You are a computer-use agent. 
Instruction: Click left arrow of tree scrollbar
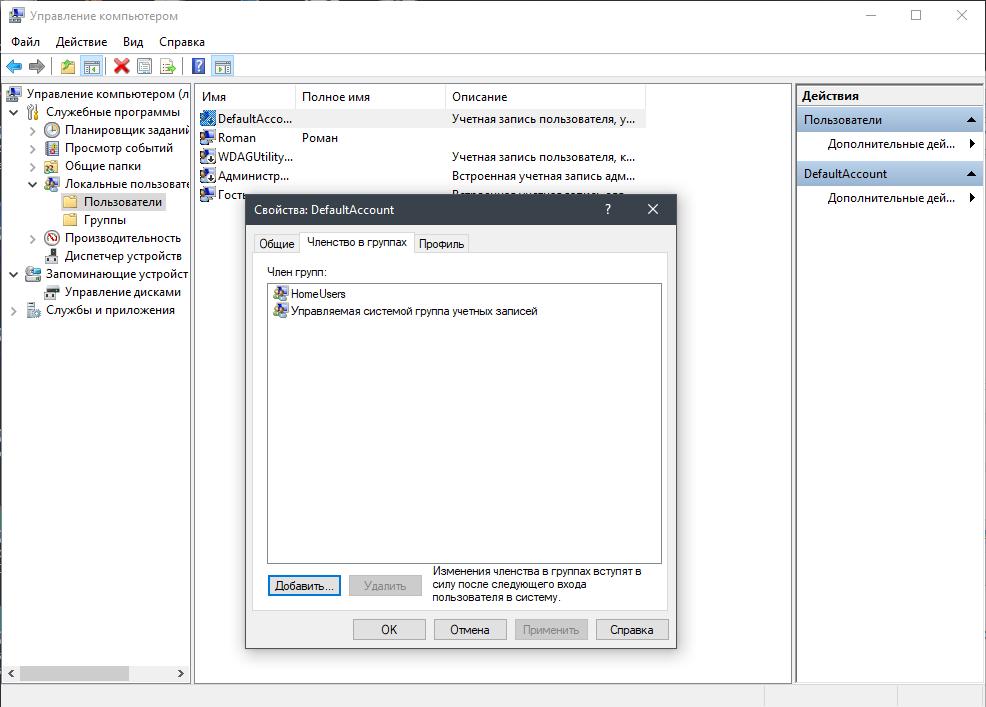(x=11, y=673)
